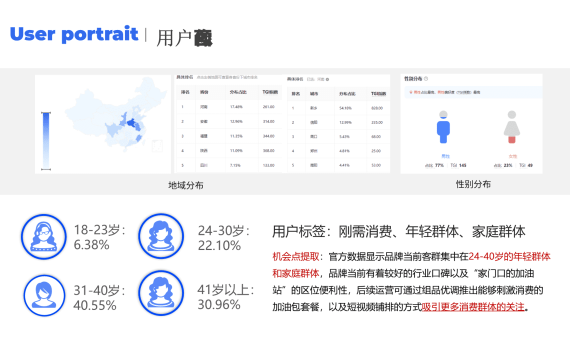Click first row of province ranking table
The height and width of the screenshot is (360, 570).
[229, 107]
